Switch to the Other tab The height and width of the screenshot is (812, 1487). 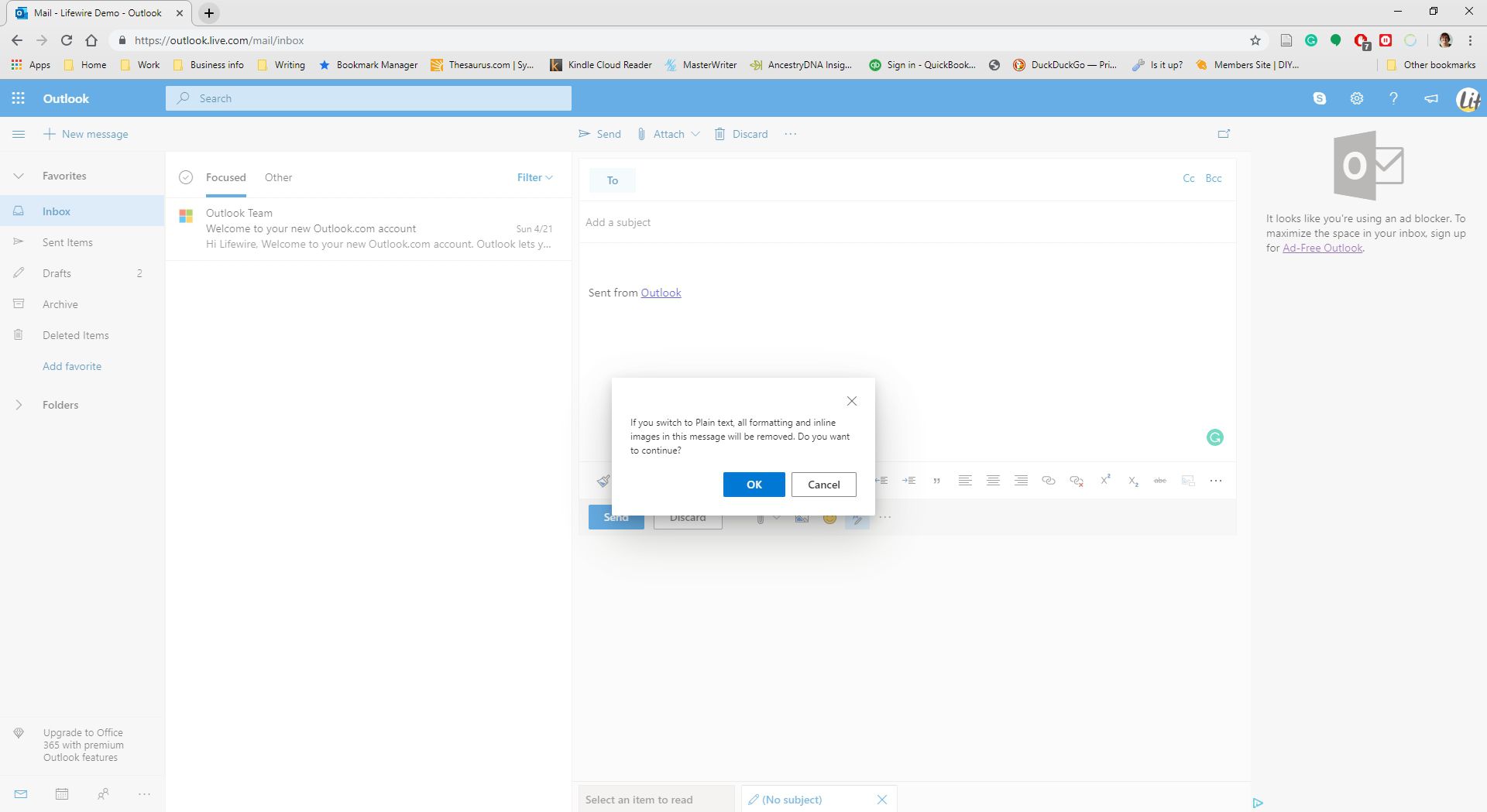point(278,177)
